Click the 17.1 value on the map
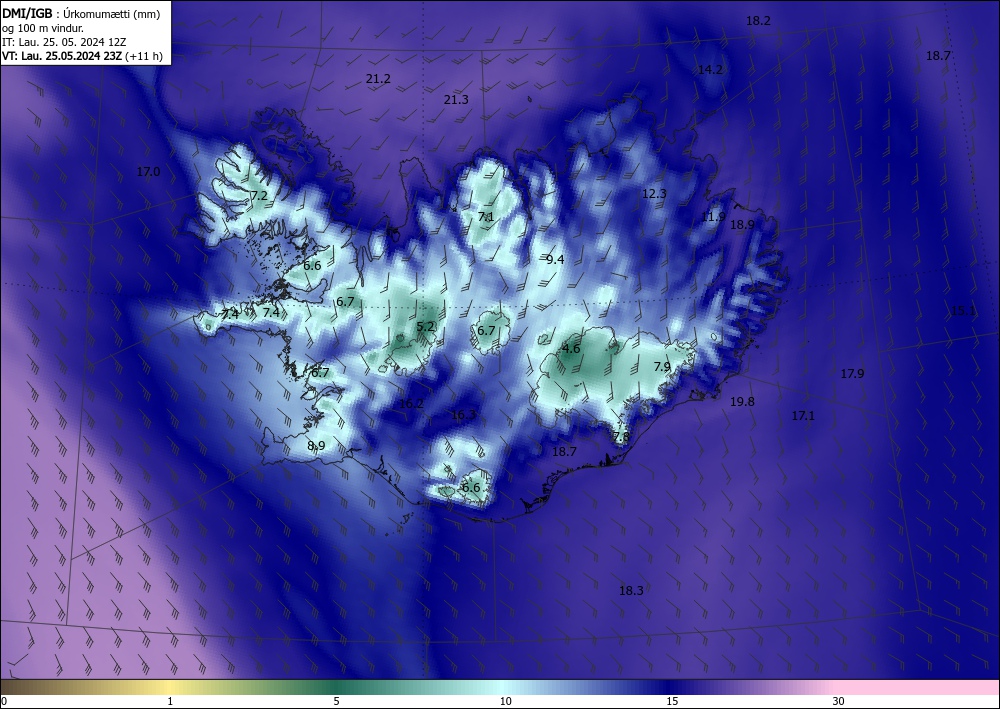 pyautogui.click(x=803, y=416)
